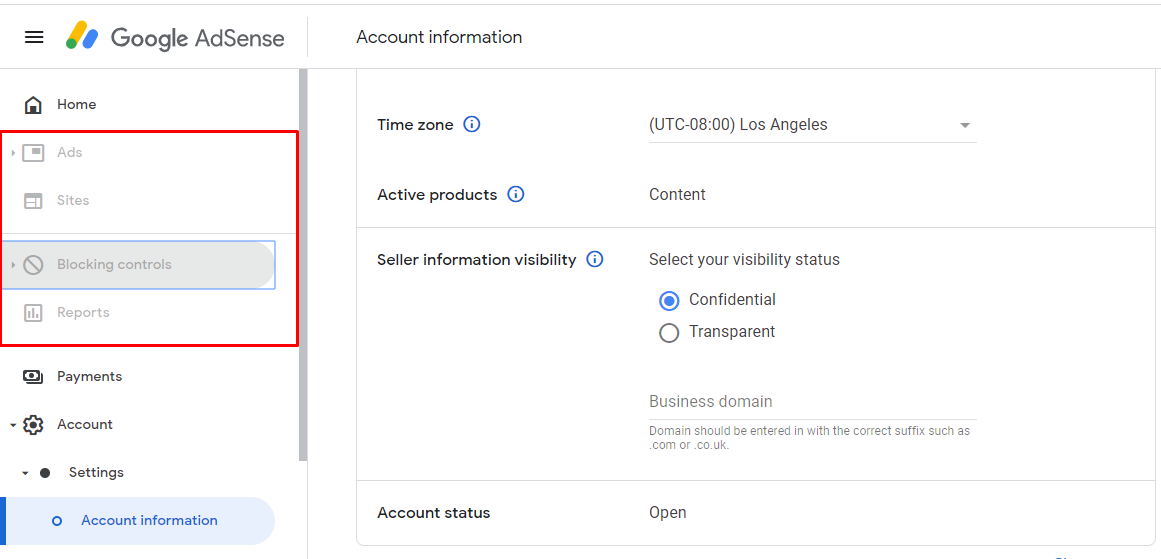Select the Confidential visibility option
Viewport: 1161px width, 559px height.
(x=669, y=300)
